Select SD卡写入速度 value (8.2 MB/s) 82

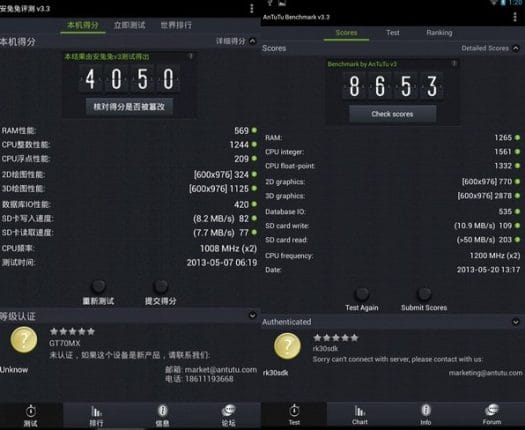tap(221, 219)
